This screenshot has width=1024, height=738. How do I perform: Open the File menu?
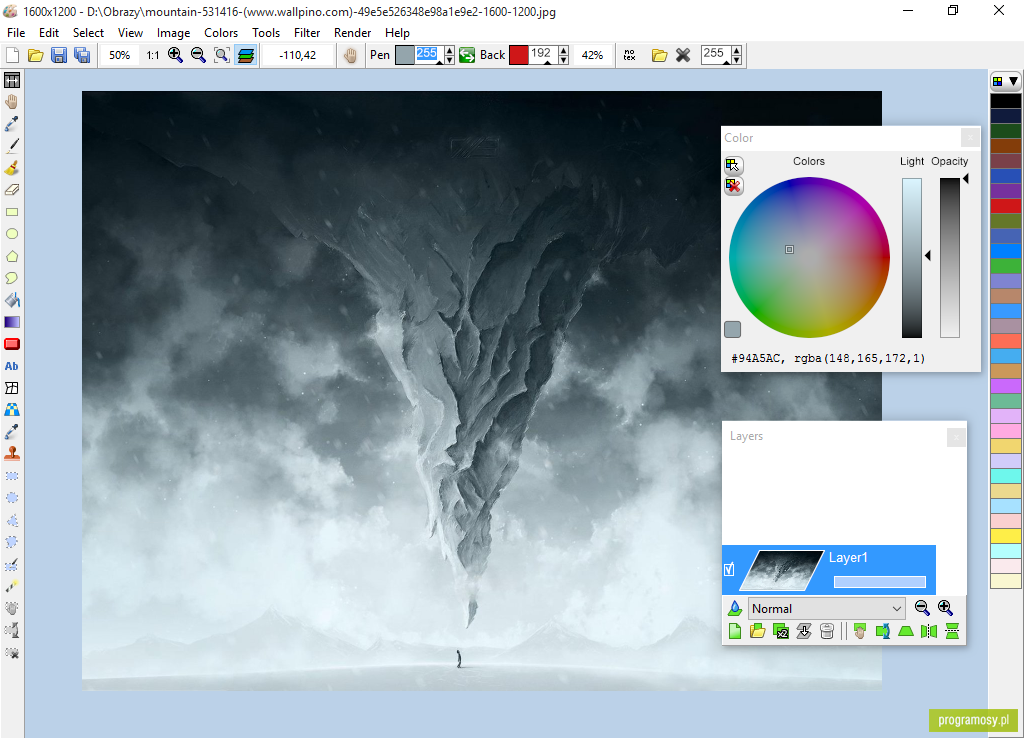click(x=16, y=33)
